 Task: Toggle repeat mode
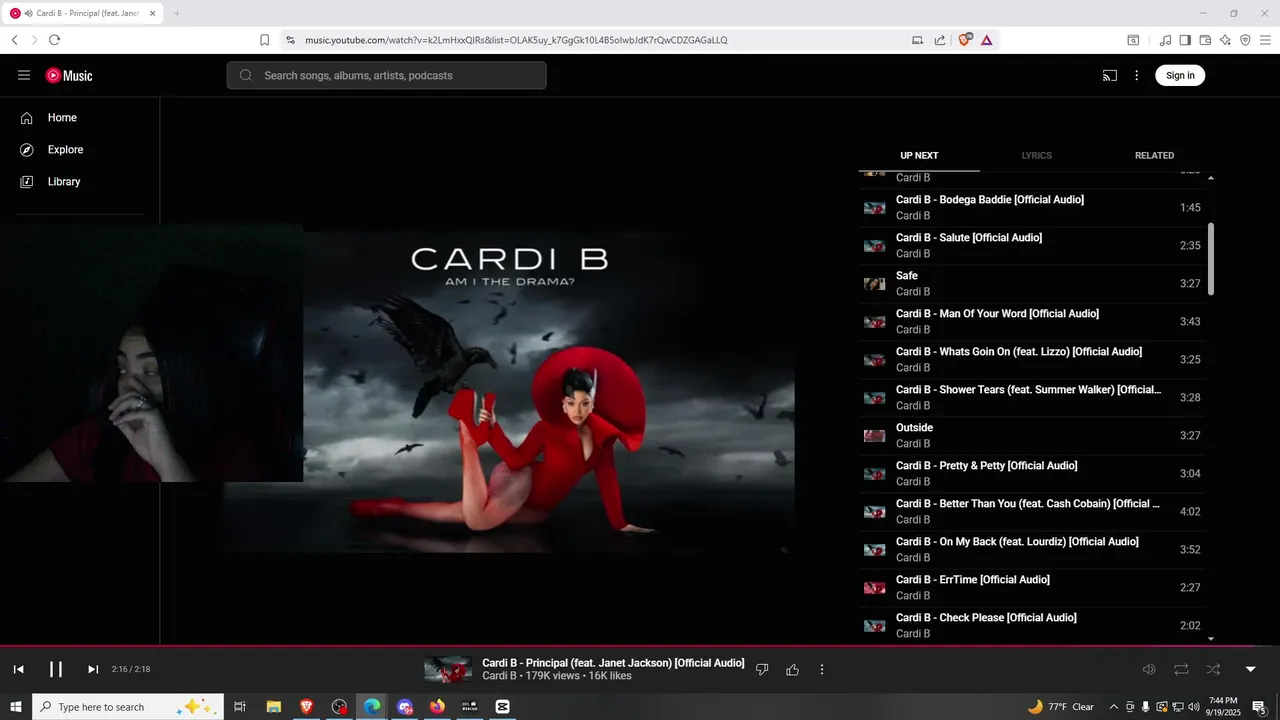point(1181,669)
